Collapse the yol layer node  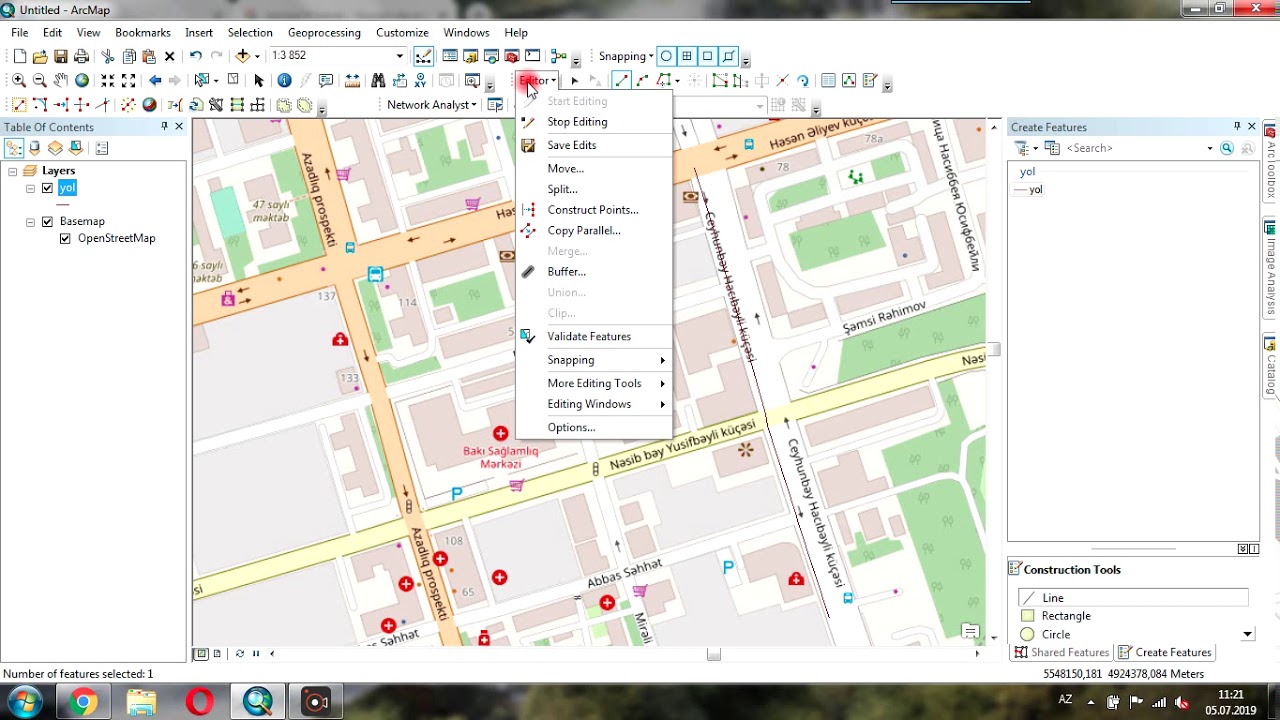tap(30, 188)
